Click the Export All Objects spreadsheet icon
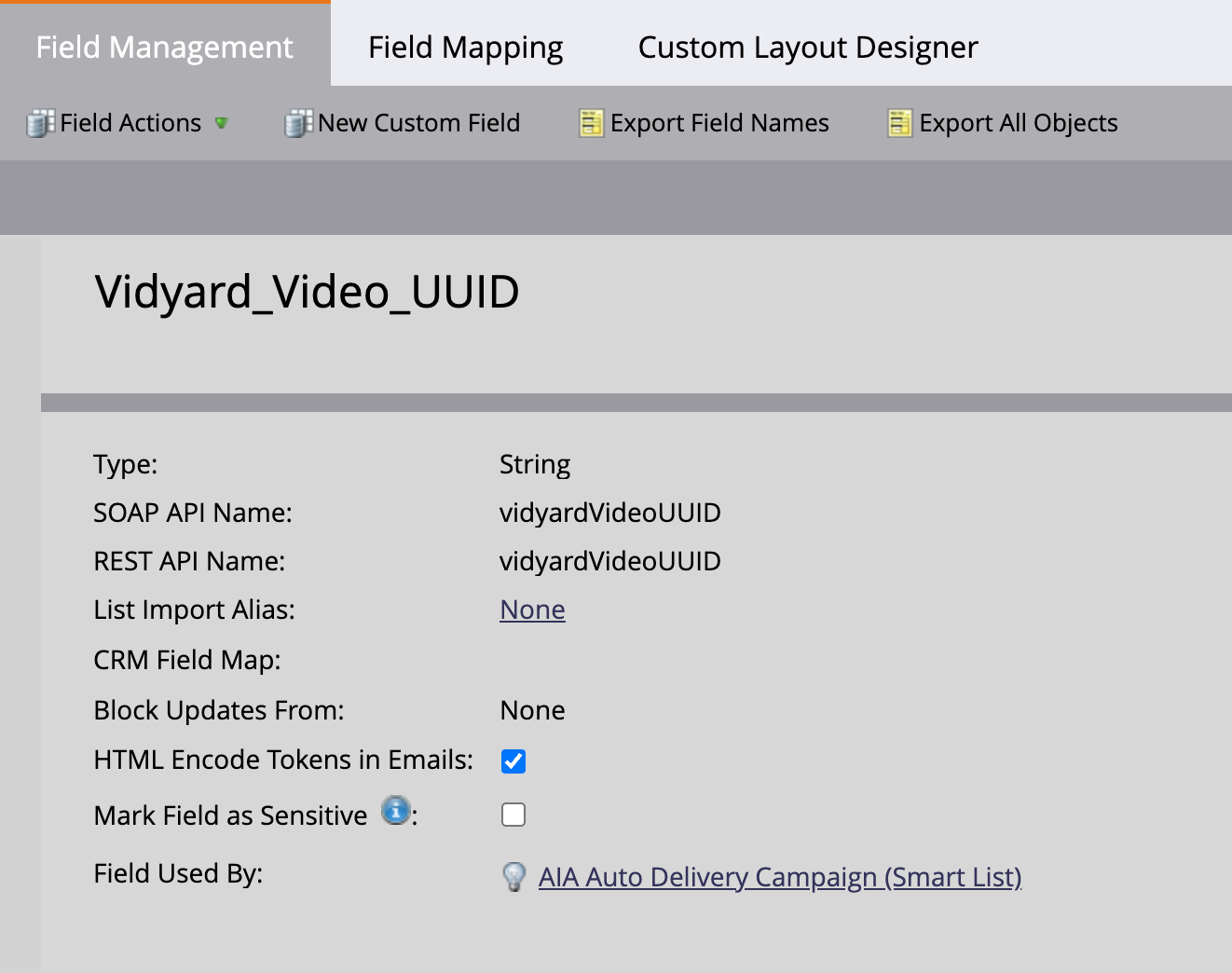This screenshot has width=1232, height=973. click(x=898, y=122)
